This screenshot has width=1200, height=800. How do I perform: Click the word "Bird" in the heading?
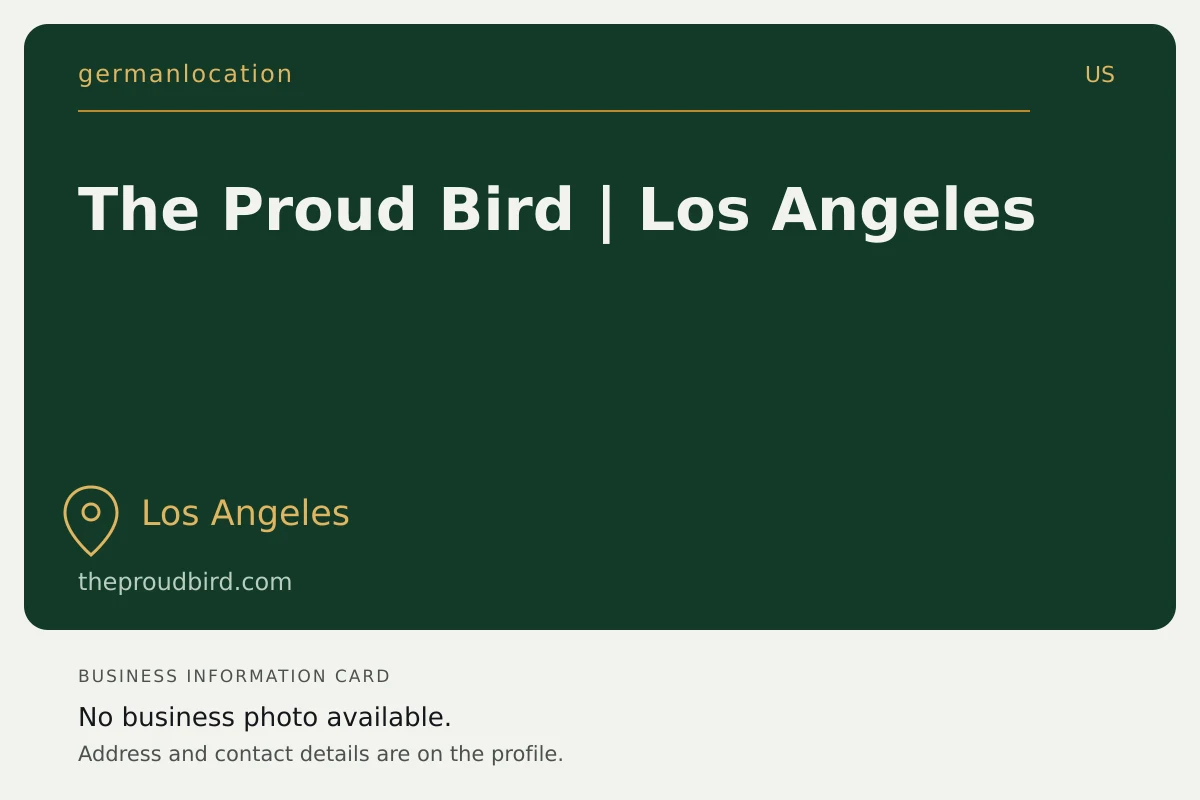tap(506, 210)
